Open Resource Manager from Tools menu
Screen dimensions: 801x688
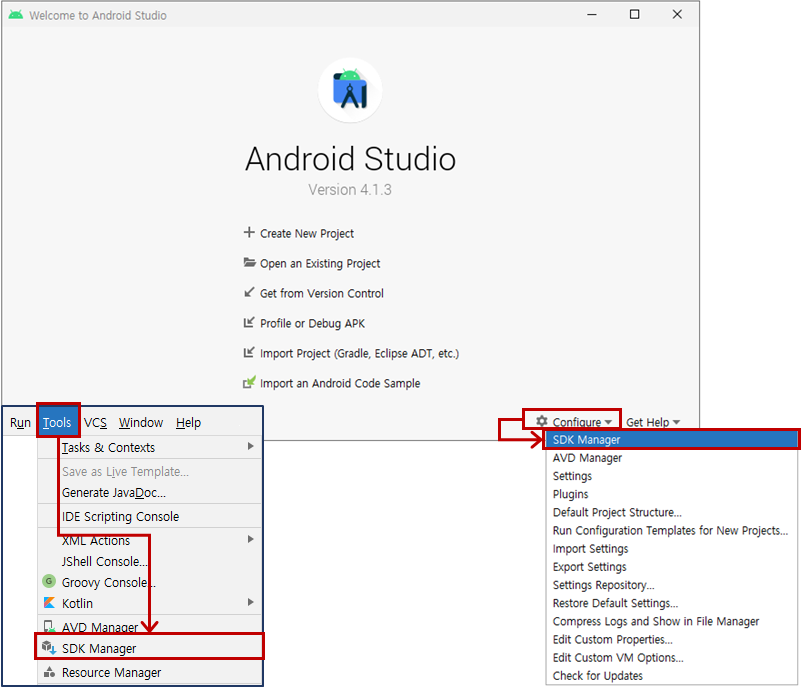pyautogui.click(x=150, y=672)
